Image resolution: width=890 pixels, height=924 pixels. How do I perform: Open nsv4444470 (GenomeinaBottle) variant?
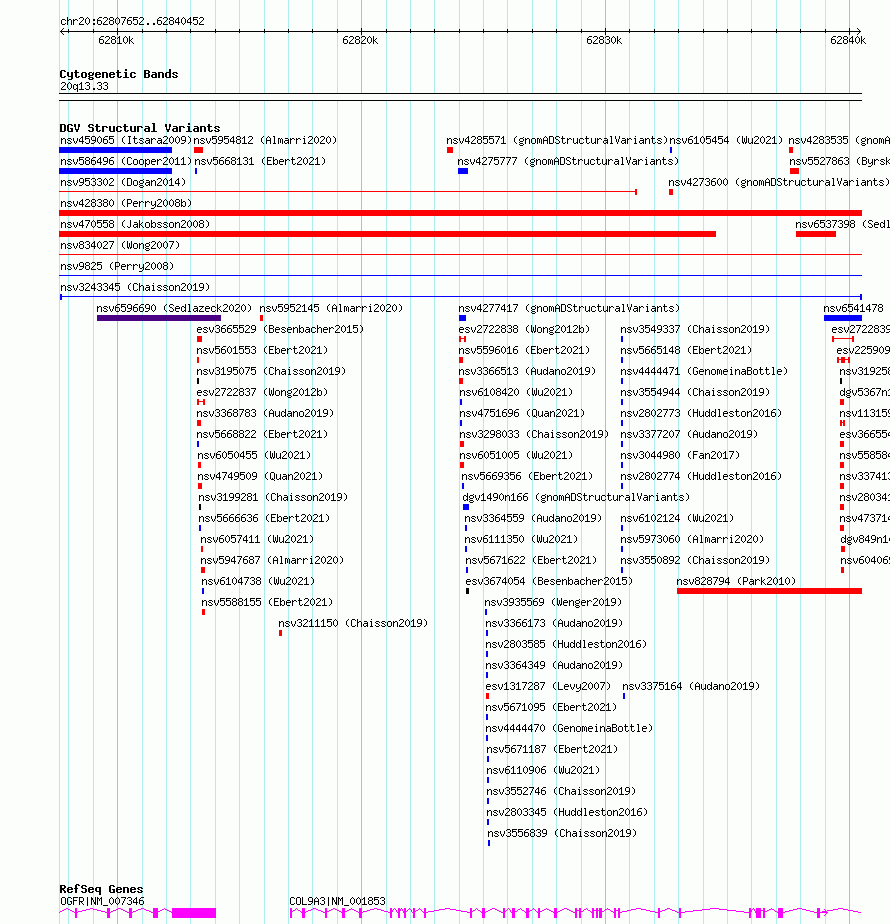click(569, 728)
